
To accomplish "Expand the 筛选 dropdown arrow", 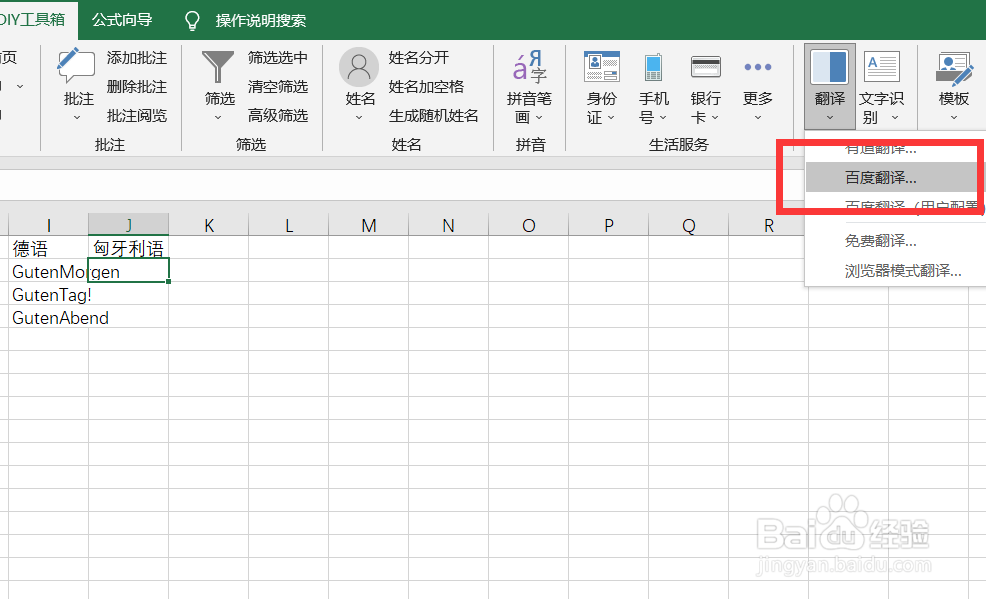I will 218,118.
